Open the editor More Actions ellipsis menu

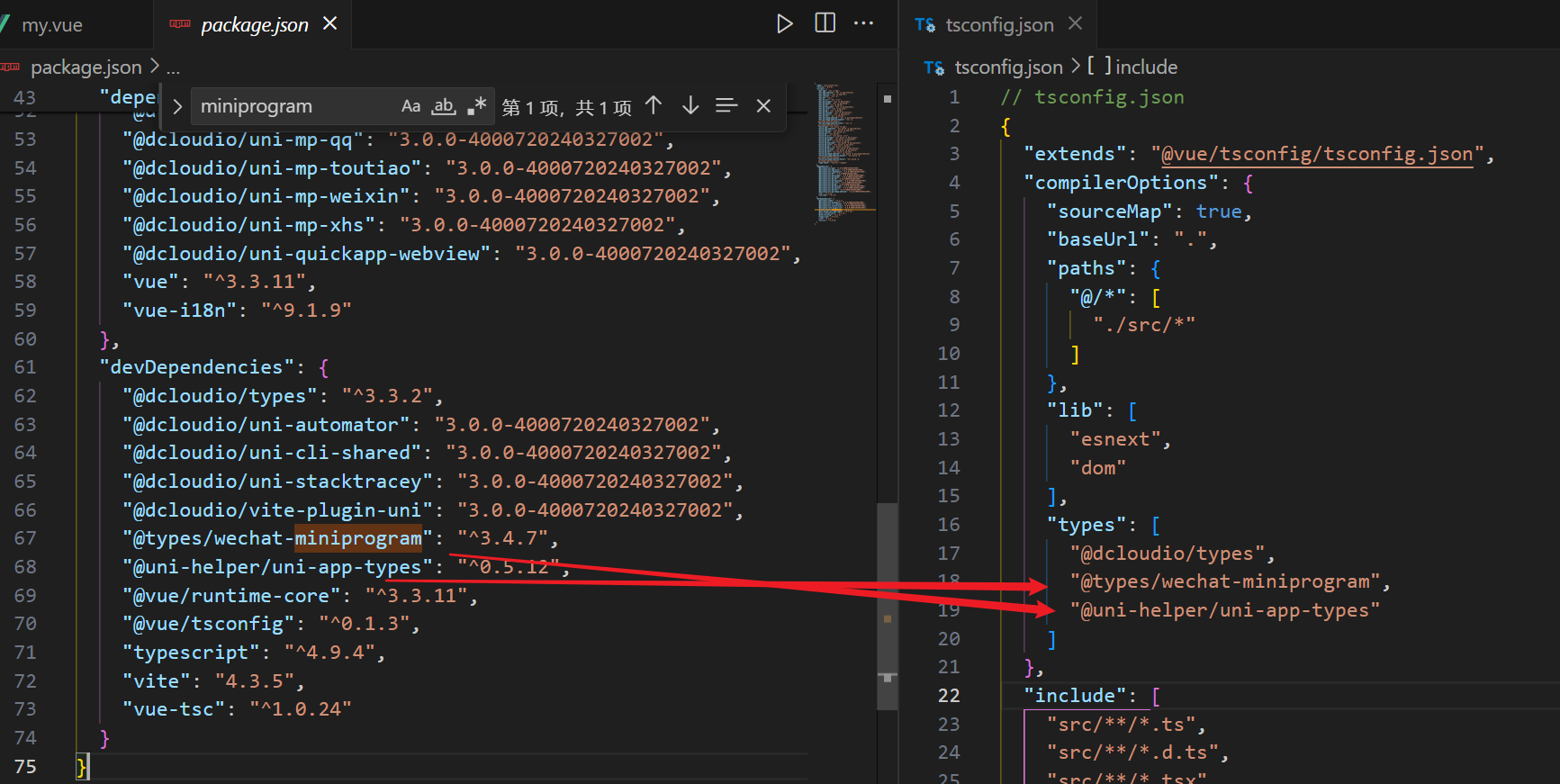point(863,23)
